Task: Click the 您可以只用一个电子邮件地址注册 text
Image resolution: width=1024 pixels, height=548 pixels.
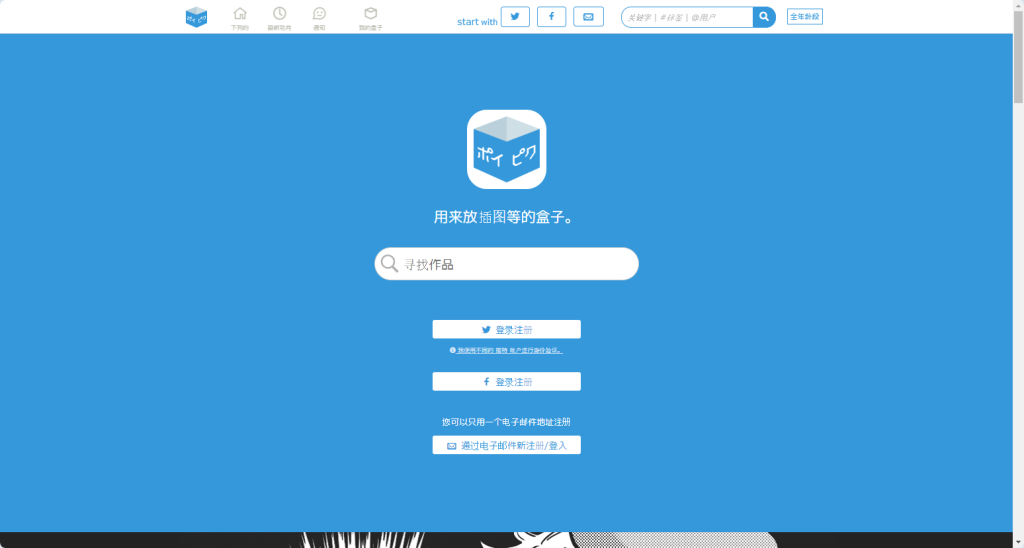Action: click(x=506, y=423)
